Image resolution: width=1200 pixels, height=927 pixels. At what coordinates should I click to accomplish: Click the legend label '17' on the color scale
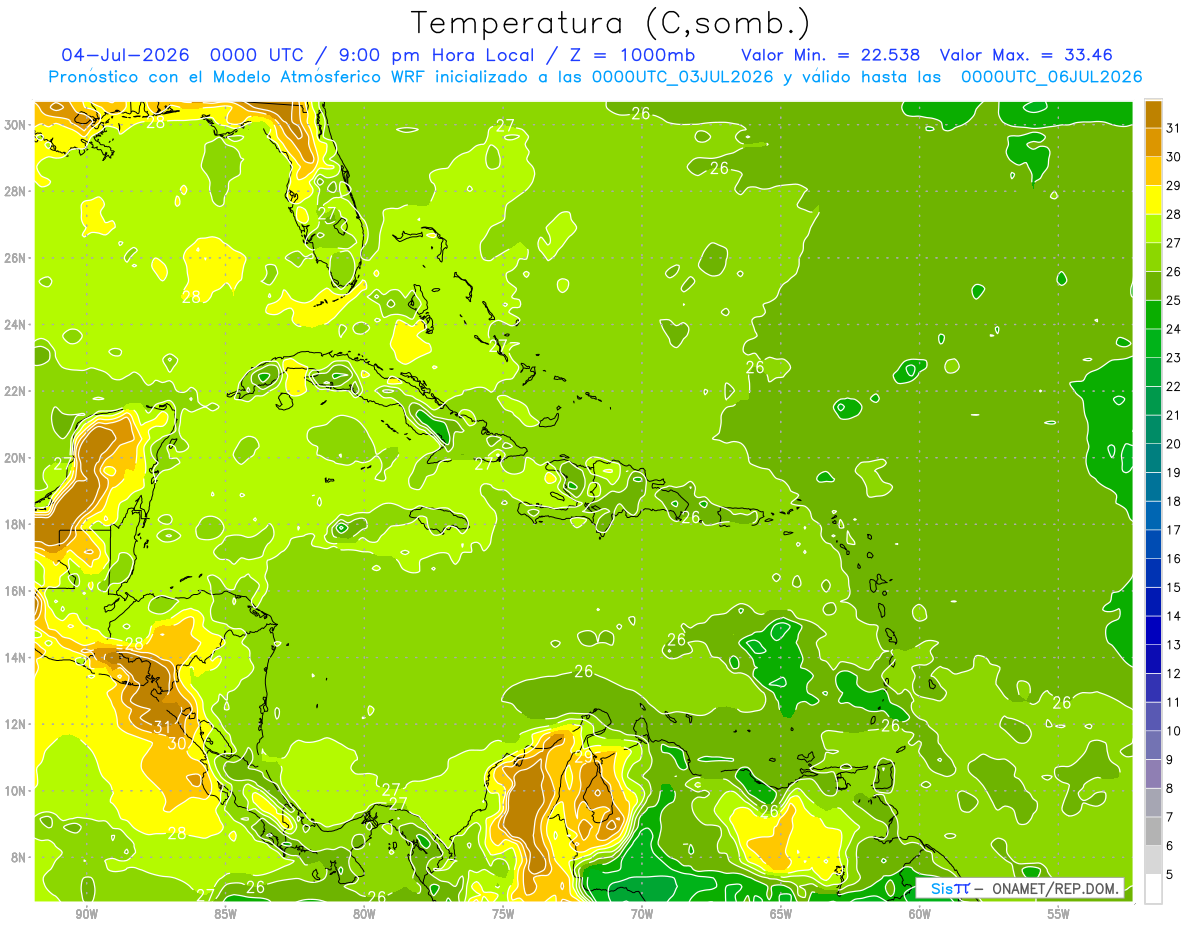(x=1174, y=530)
